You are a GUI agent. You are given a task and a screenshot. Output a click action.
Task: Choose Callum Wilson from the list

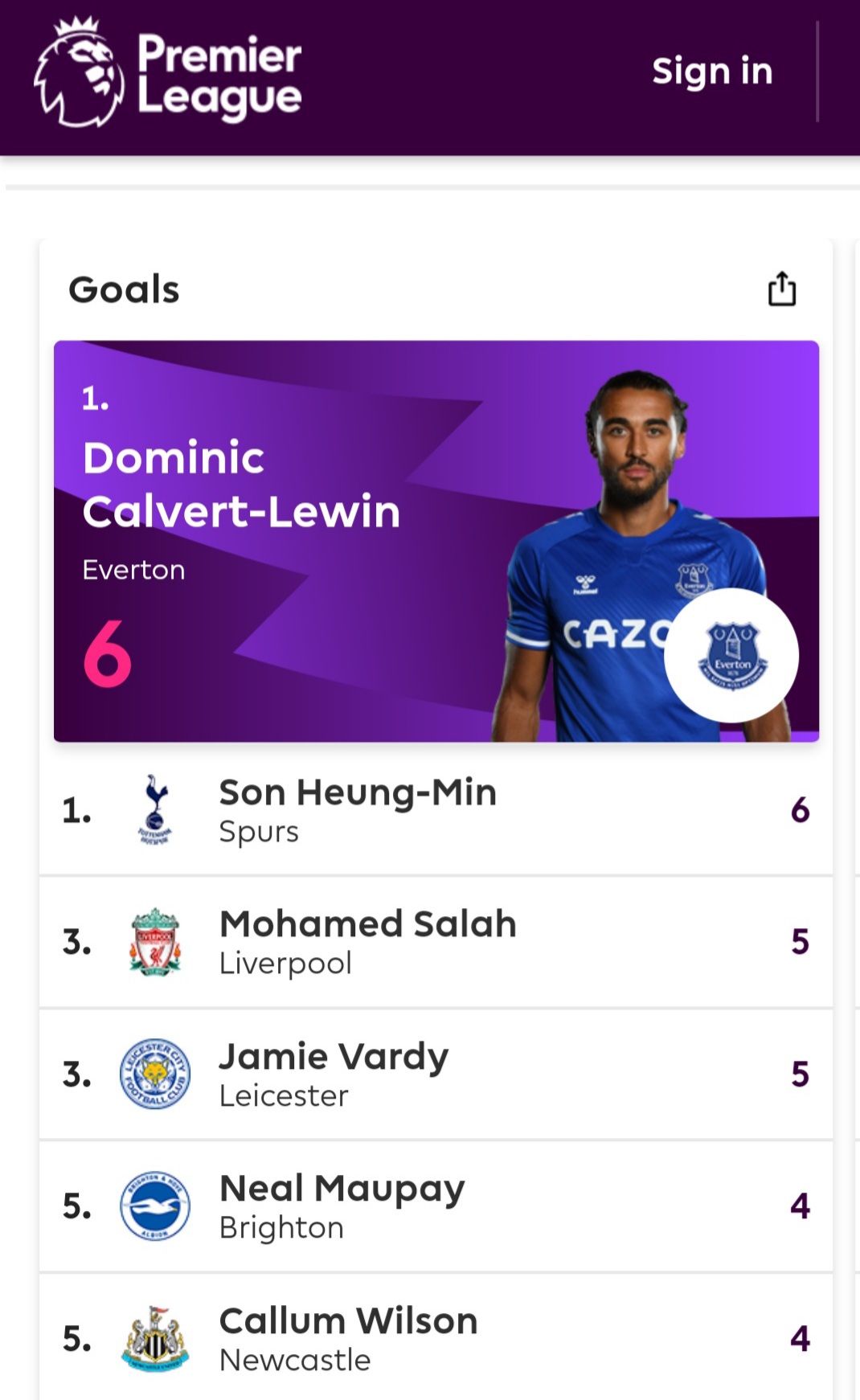[x=348, y=1321]
